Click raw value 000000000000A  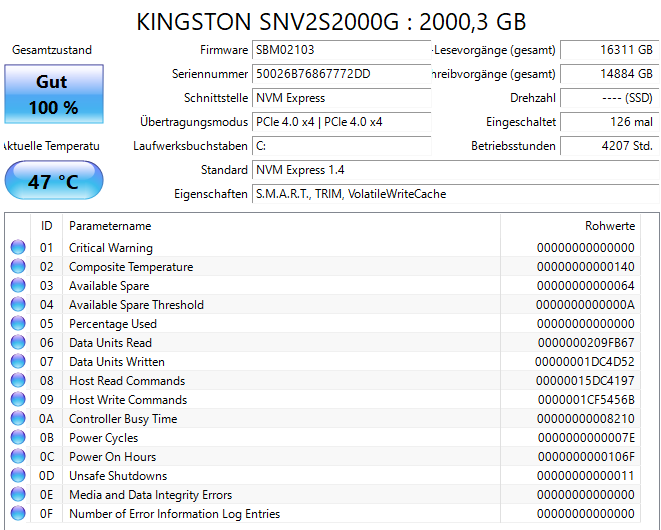586,305
